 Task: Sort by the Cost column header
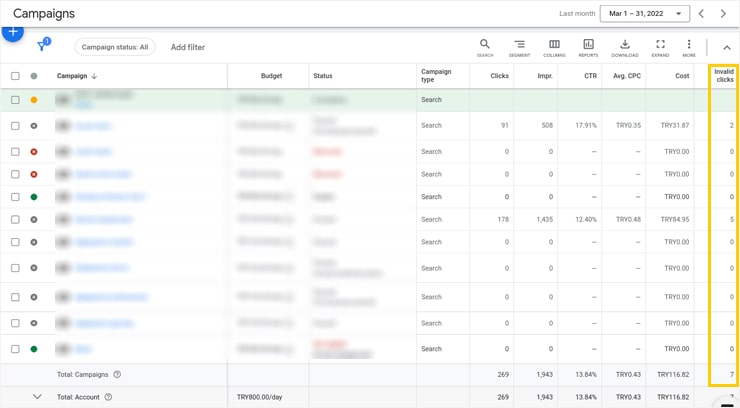coord(681,76)
